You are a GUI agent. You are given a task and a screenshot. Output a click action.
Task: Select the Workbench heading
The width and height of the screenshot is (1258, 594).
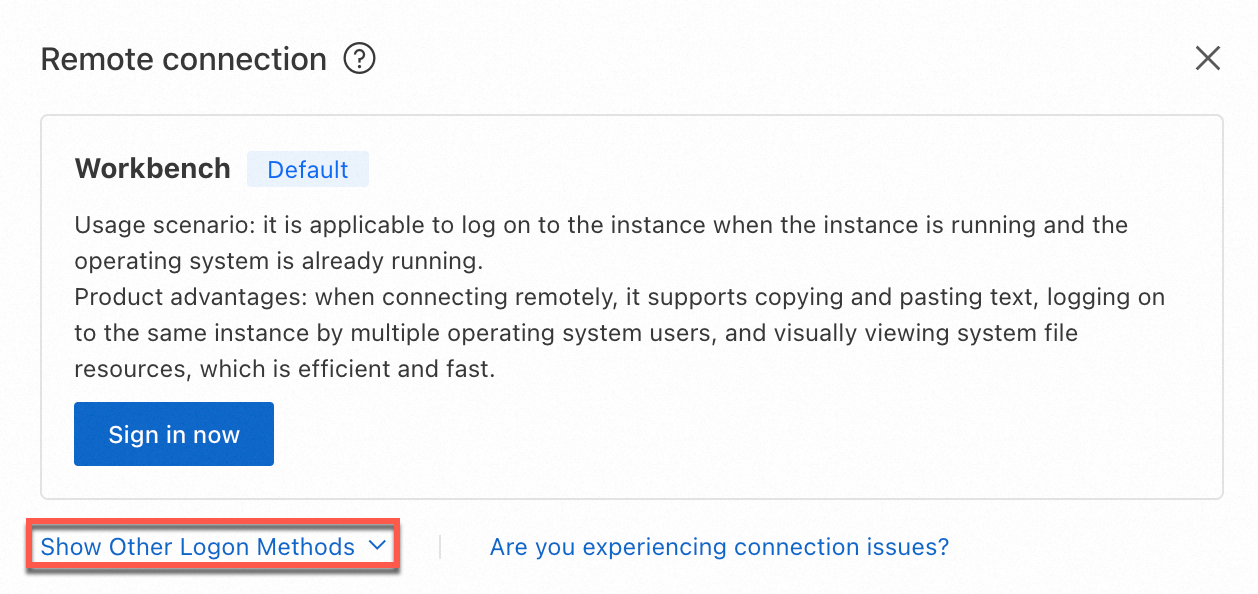click(x=152, y=169)
